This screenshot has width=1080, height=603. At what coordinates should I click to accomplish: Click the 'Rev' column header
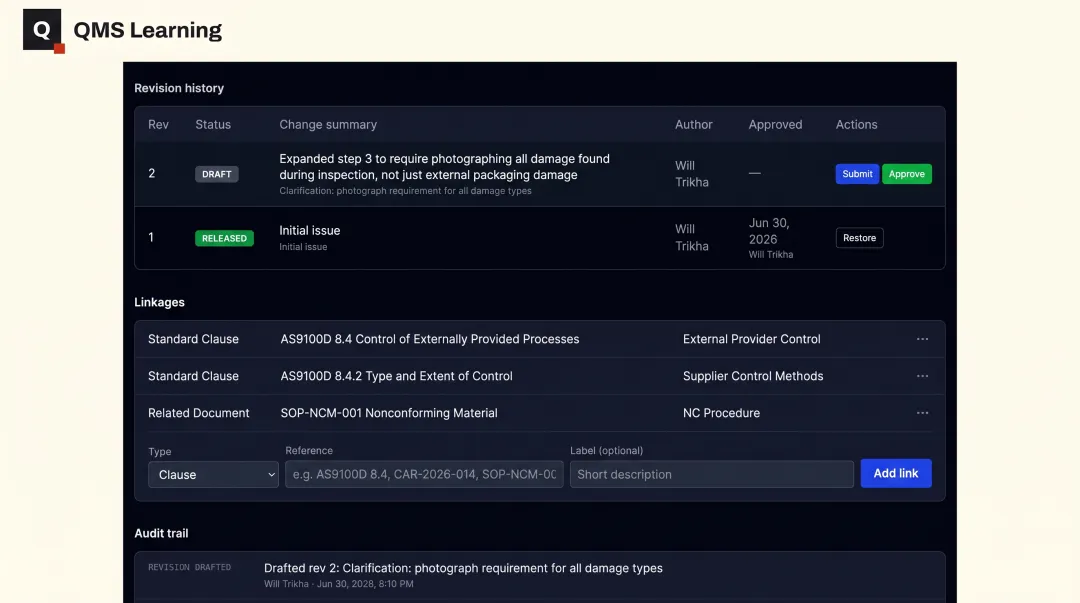pyautogui.click(x=158, y=125)
